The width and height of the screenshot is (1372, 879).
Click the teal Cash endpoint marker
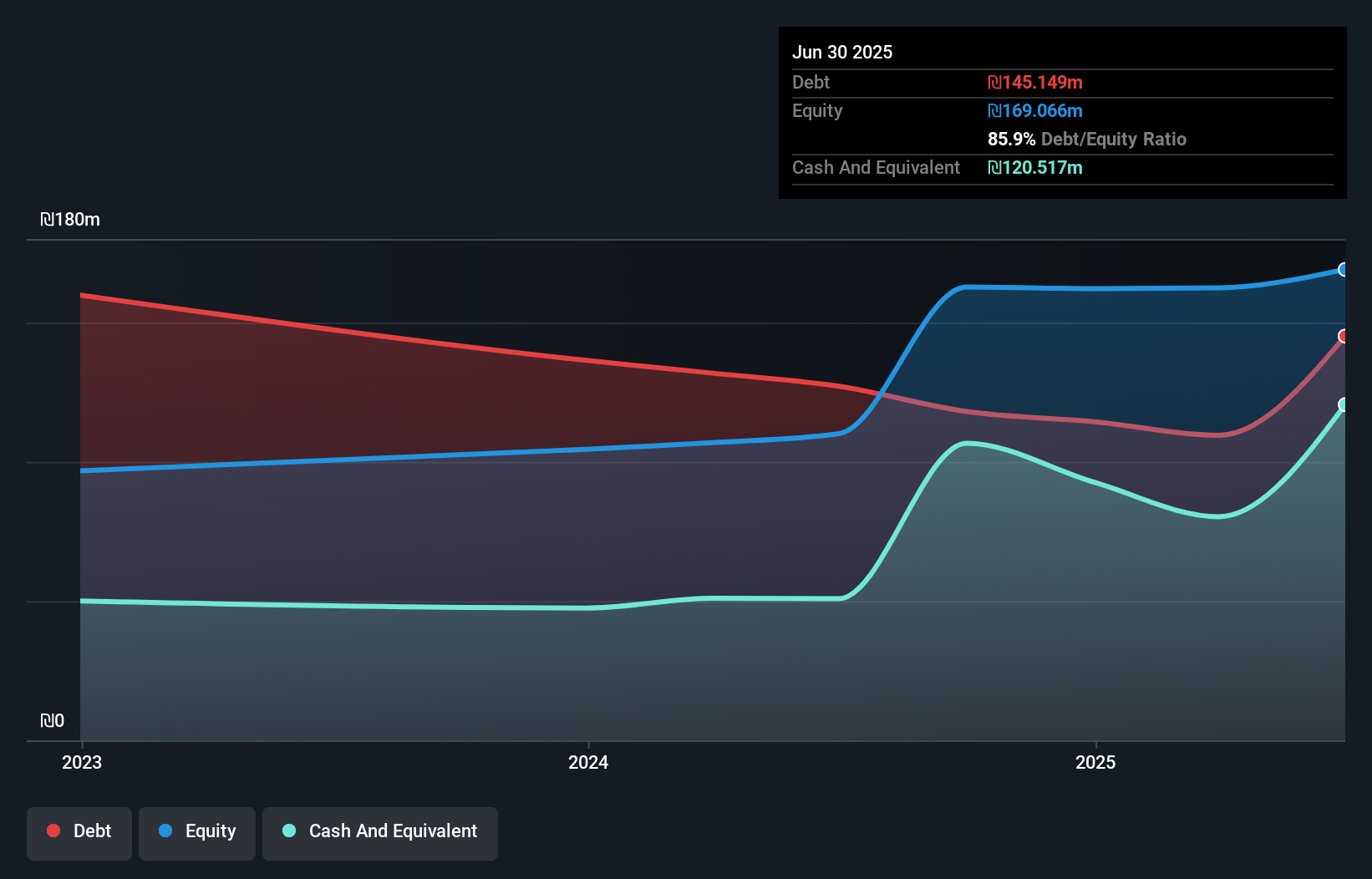click(1344, 404)
